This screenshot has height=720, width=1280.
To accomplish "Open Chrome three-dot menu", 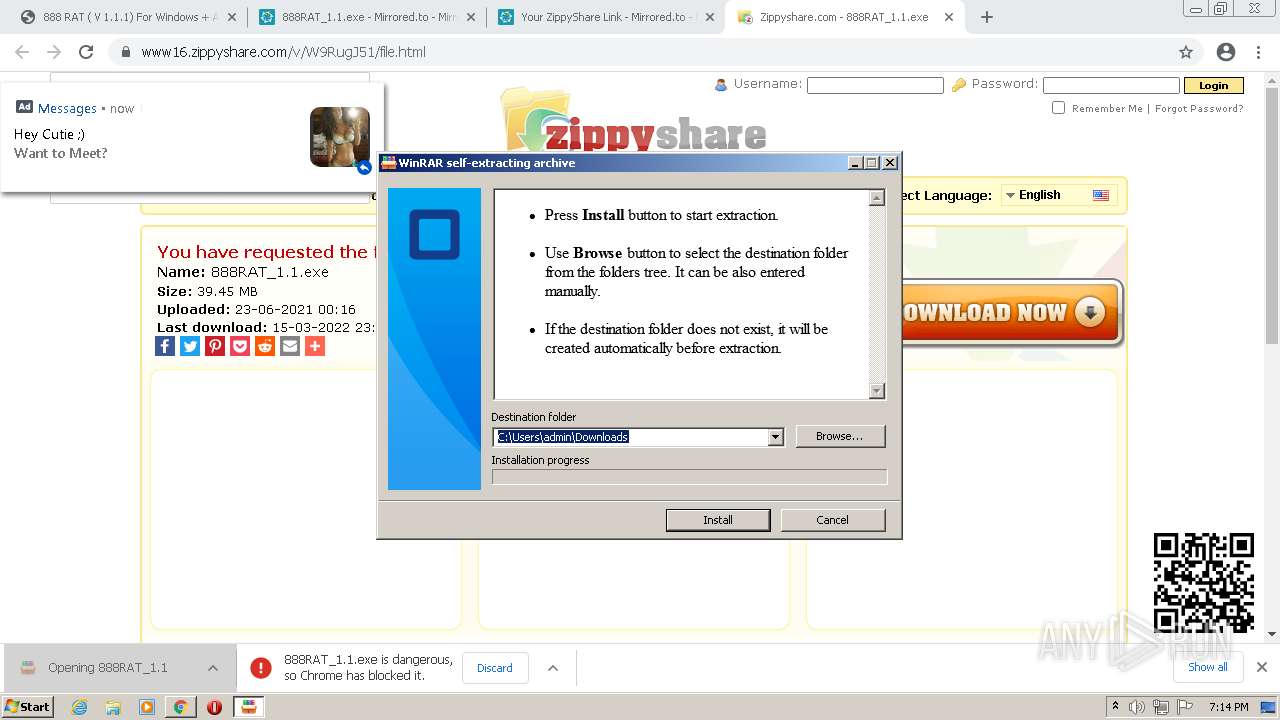I will 1259,52.
